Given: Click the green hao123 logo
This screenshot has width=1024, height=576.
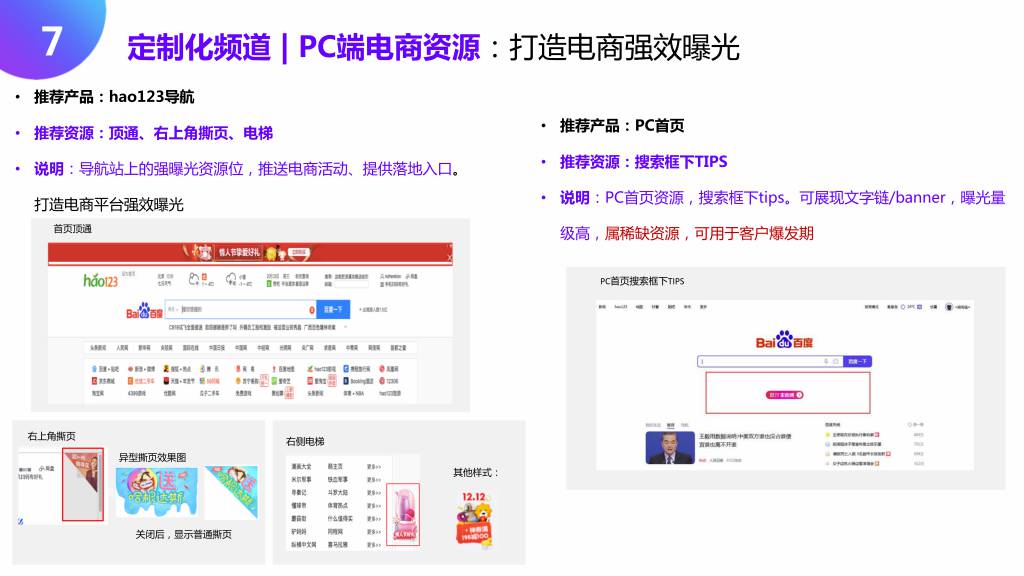Looking at the screenshot, I should 101,280.
